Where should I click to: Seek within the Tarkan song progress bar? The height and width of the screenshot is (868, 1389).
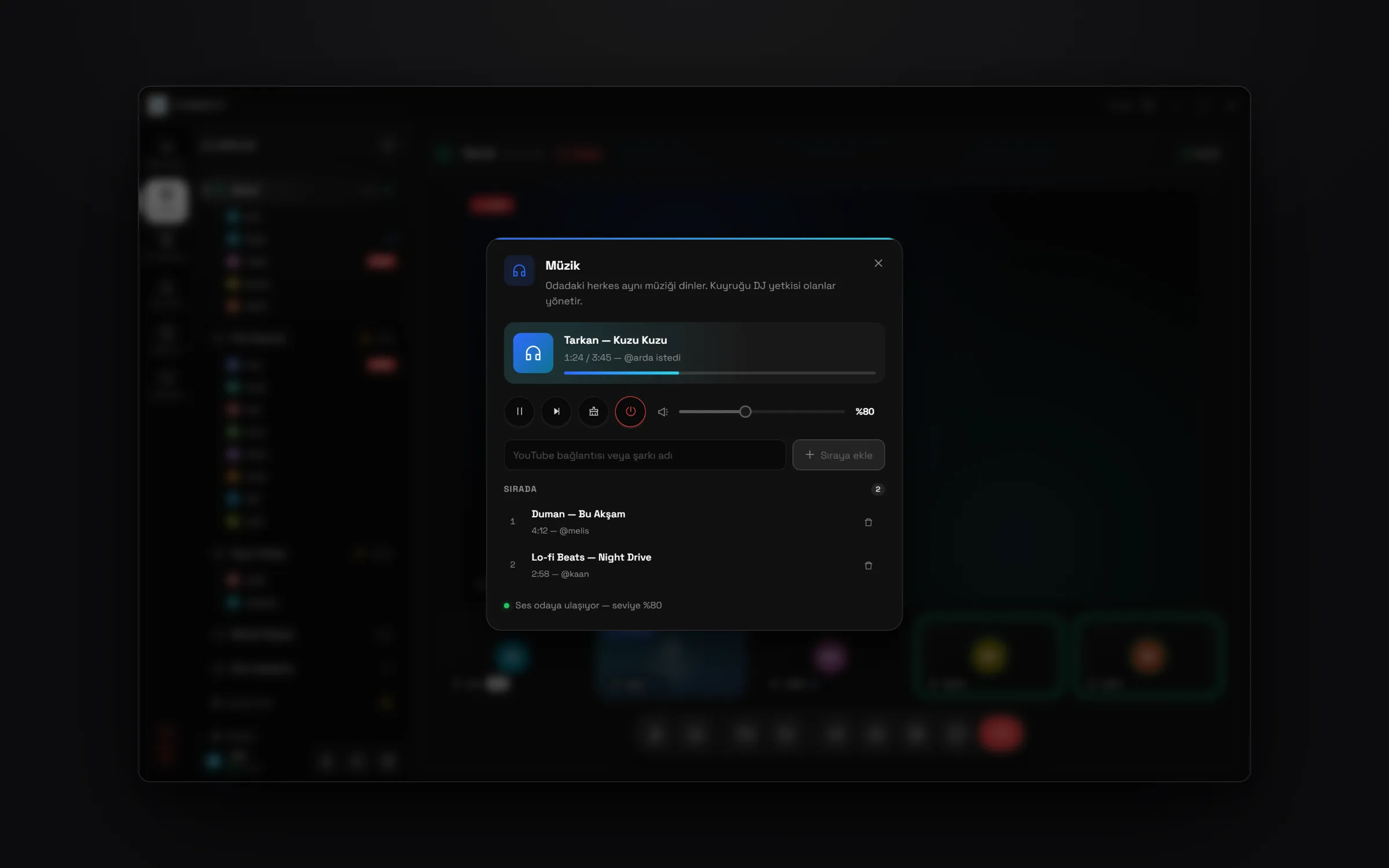pos(719,373)
